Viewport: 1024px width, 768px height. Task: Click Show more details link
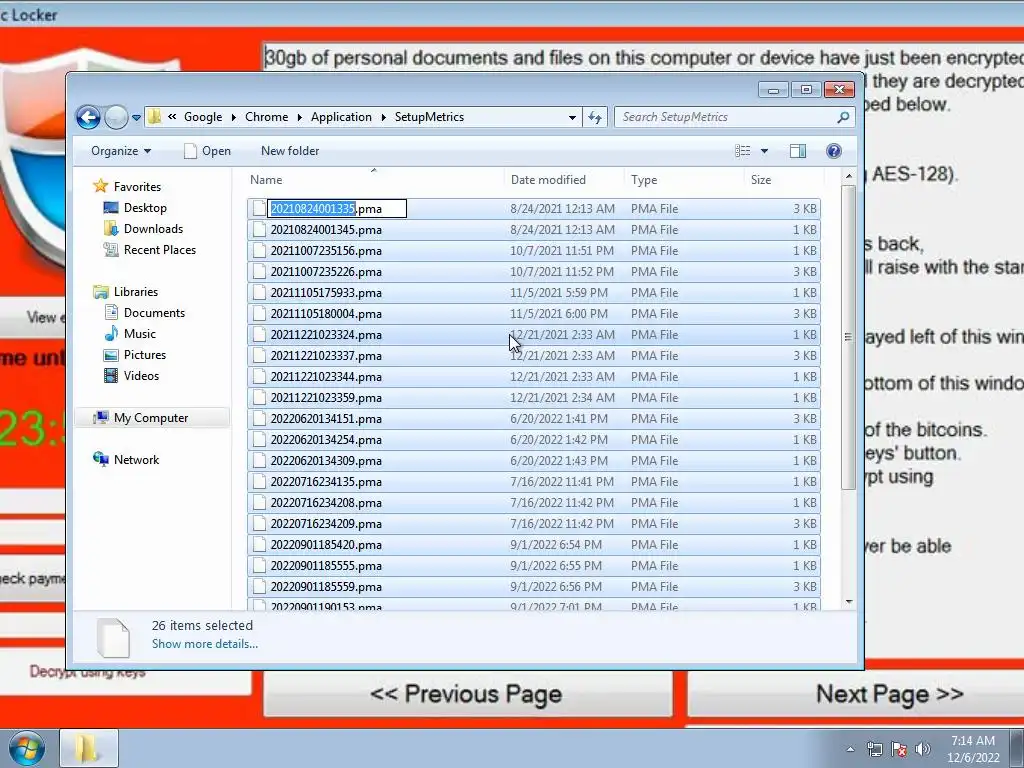click(x=204, y=644)
